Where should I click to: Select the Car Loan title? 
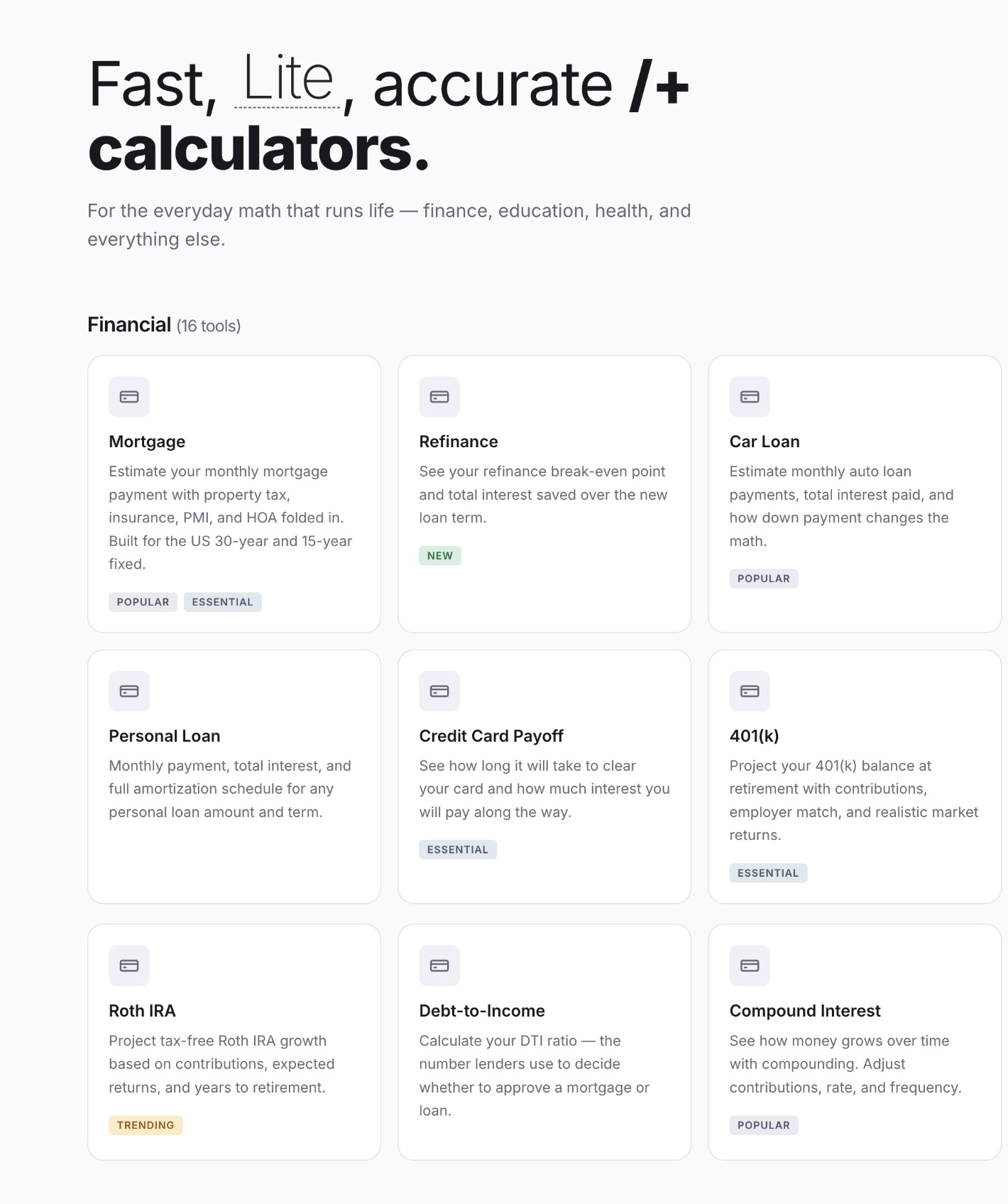pyautogui.click(x=765, y=442)
